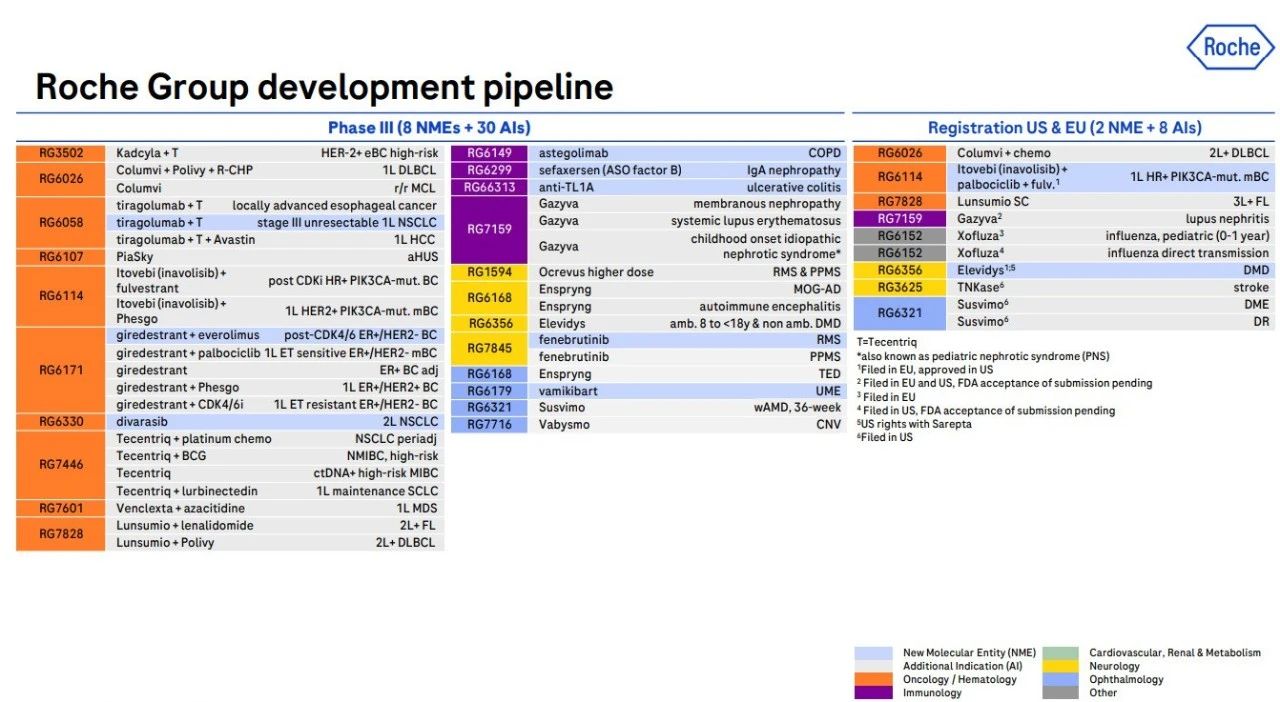Click 'wAMD, 36-week' indication

point(797,408)
